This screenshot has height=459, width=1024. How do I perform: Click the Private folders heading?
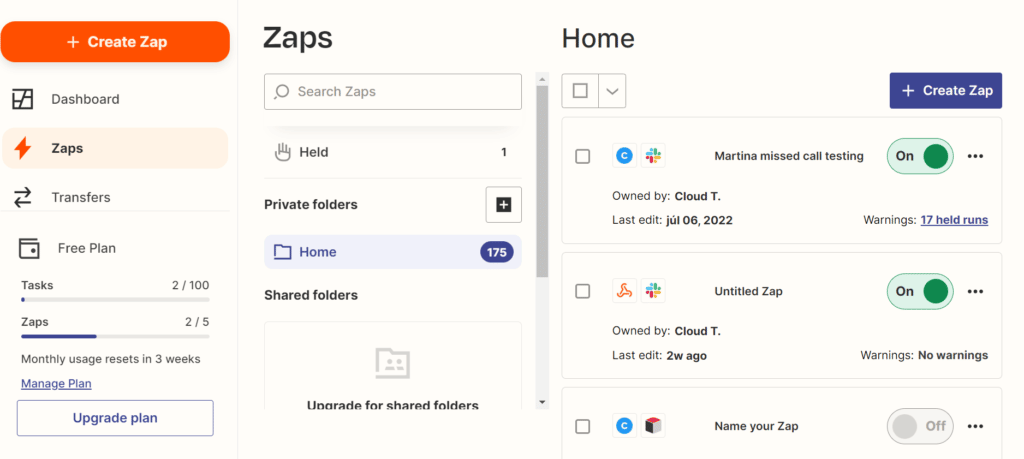pos(311,204)
